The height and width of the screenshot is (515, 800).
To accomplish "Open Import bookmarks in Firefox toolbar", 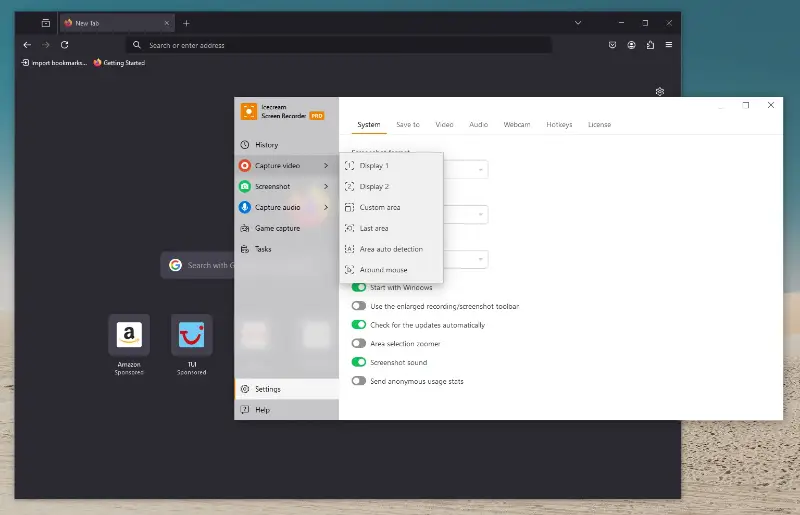I will click(54, 63).
